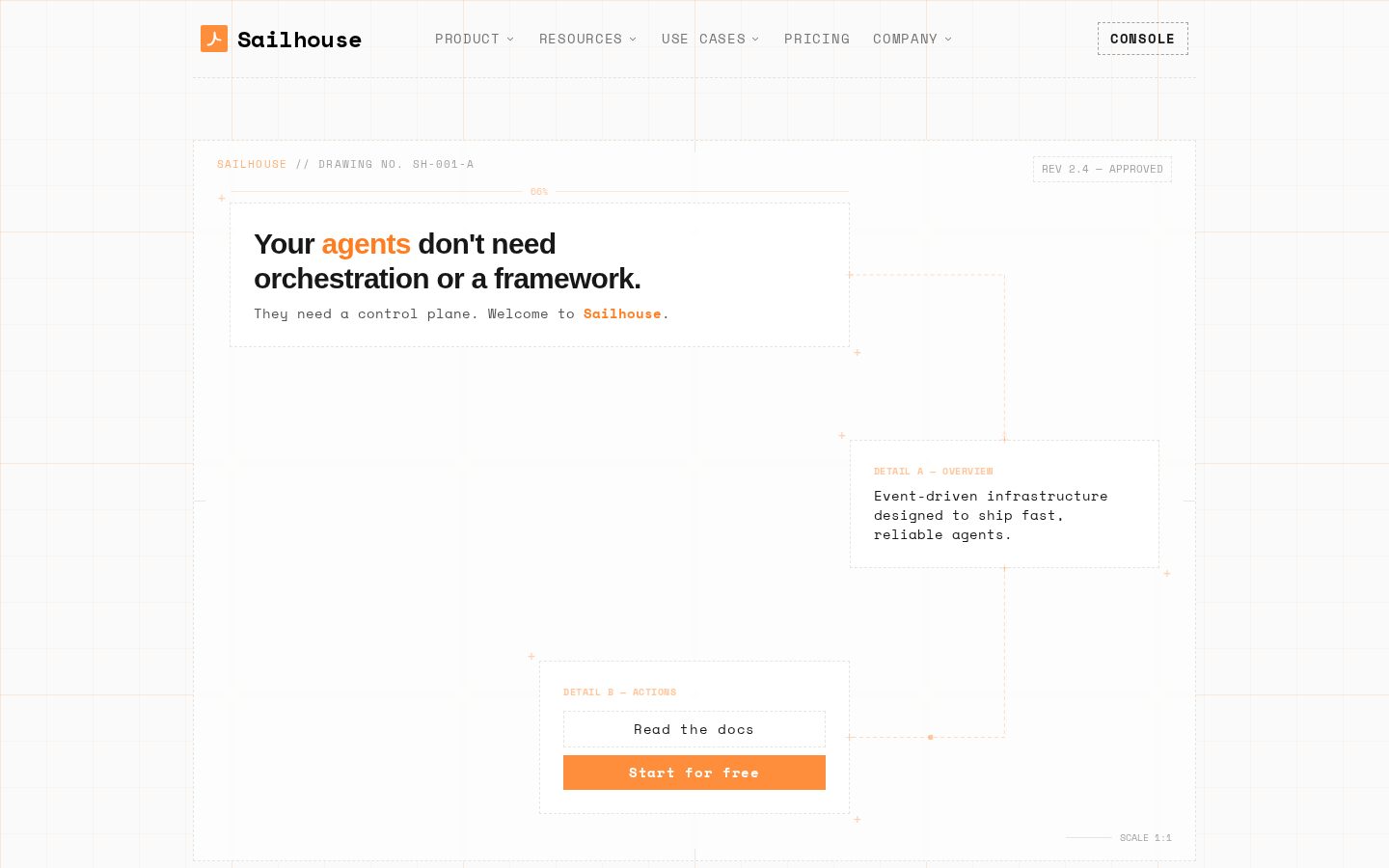The width and height of the screenshot is (1389, 868).
Task: Open the Company menu
Action: [x=912, y=39]
